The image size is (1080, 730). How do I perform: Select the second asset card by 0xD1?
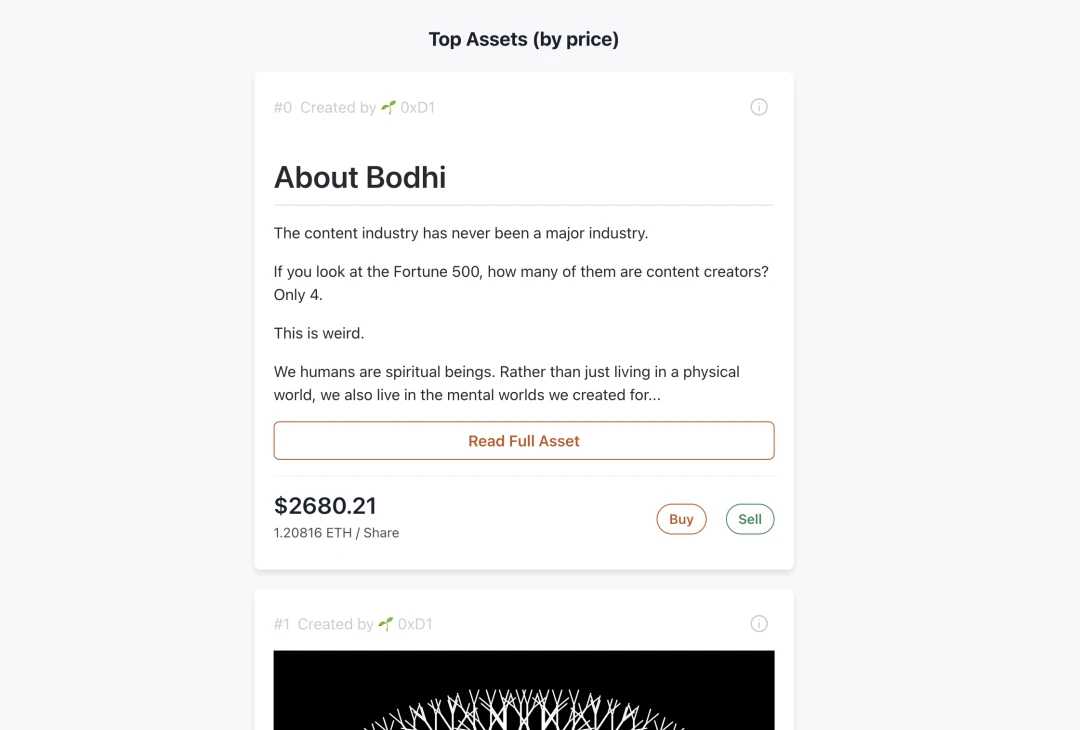pyautogui.click(x=524, y=658)
